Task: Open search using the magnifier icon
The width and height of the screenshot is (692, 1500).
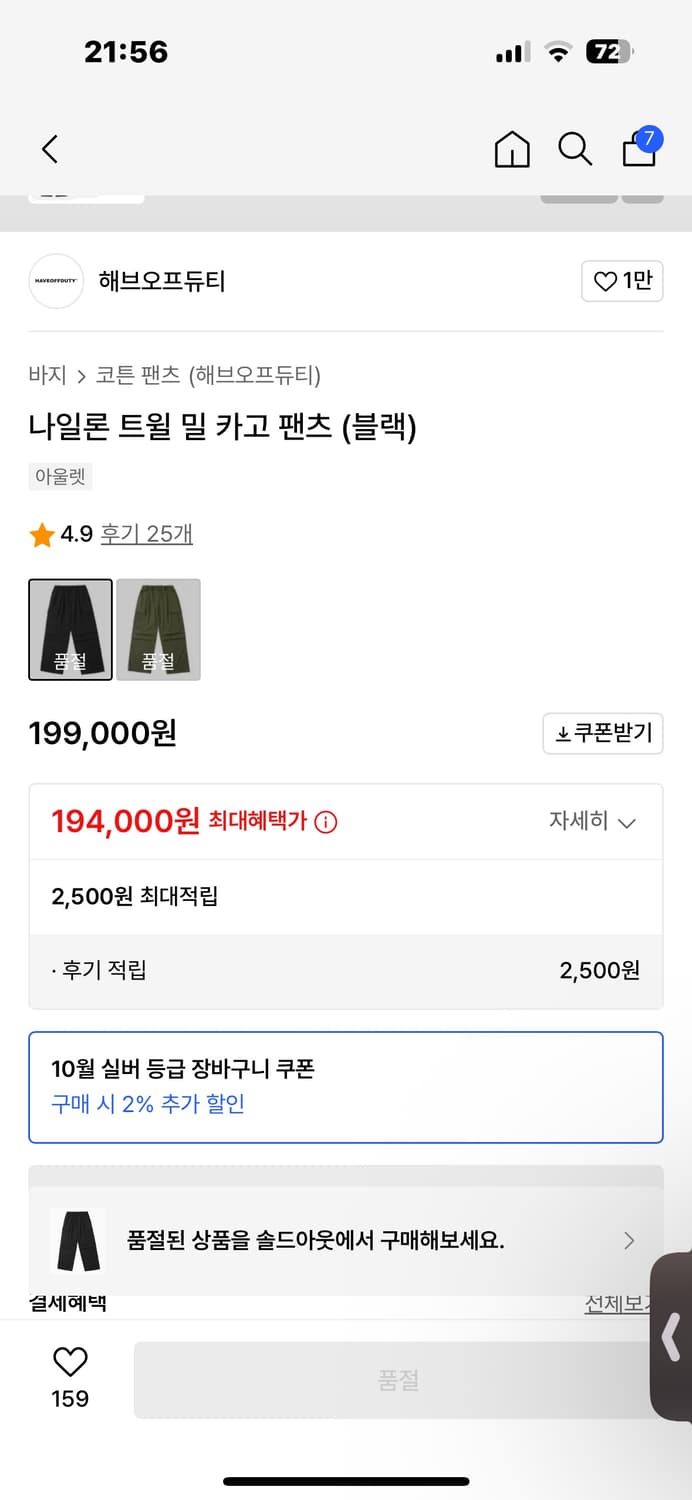Action: click(x=575, y=148)
